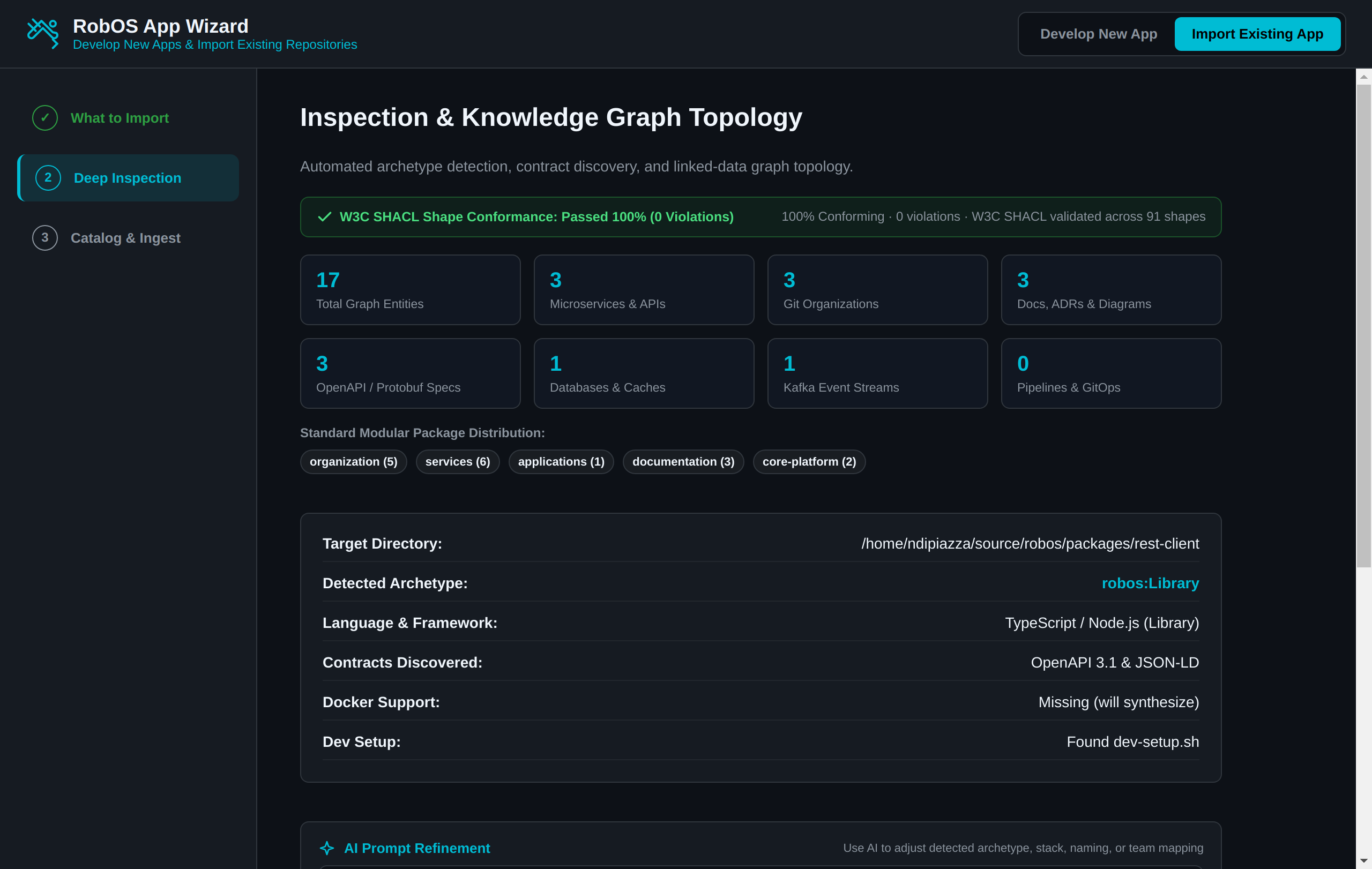Click the Microservices & APIs card
This screenshot has width=1372, height=869.
coord(644,290)
